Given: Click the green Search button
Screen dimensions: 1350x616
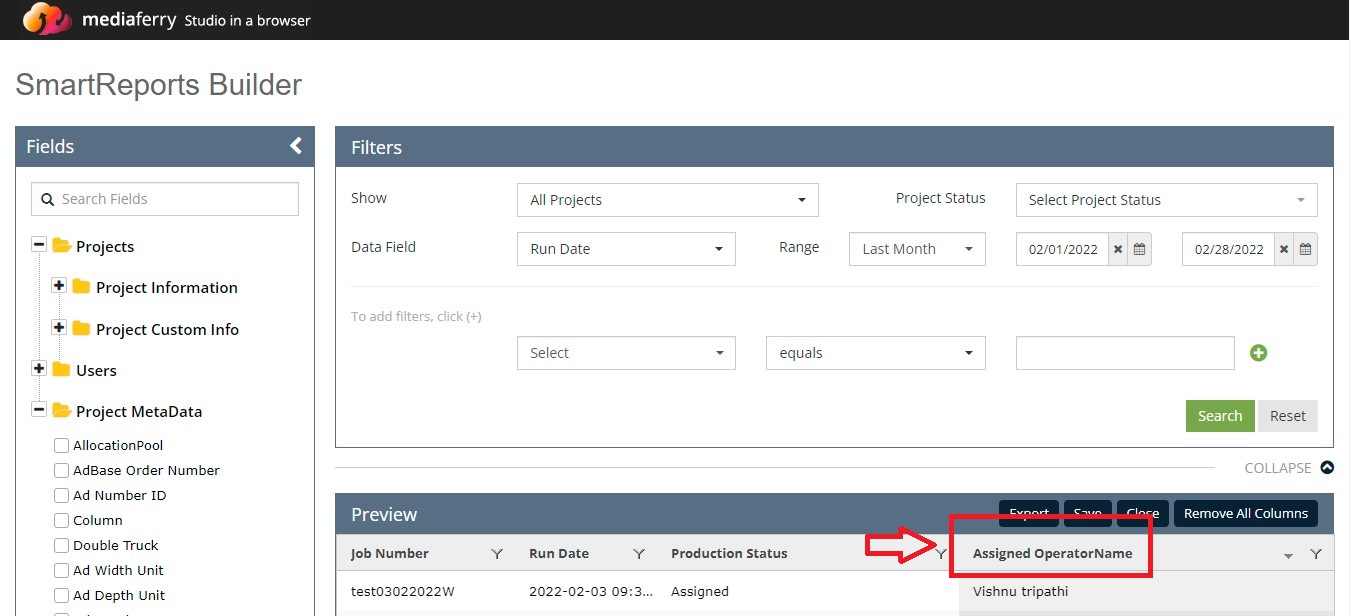Looking at the screenshot, I should click(1219, 416).
